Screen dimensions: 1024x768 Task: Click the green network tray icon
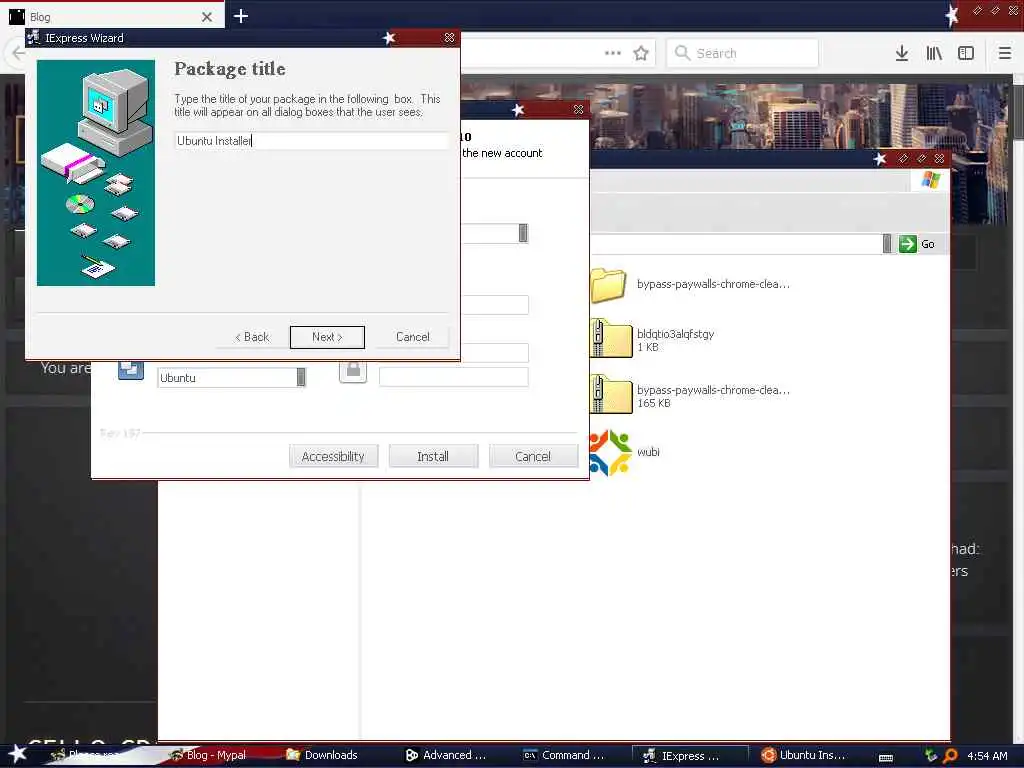(x=931, y=756)
